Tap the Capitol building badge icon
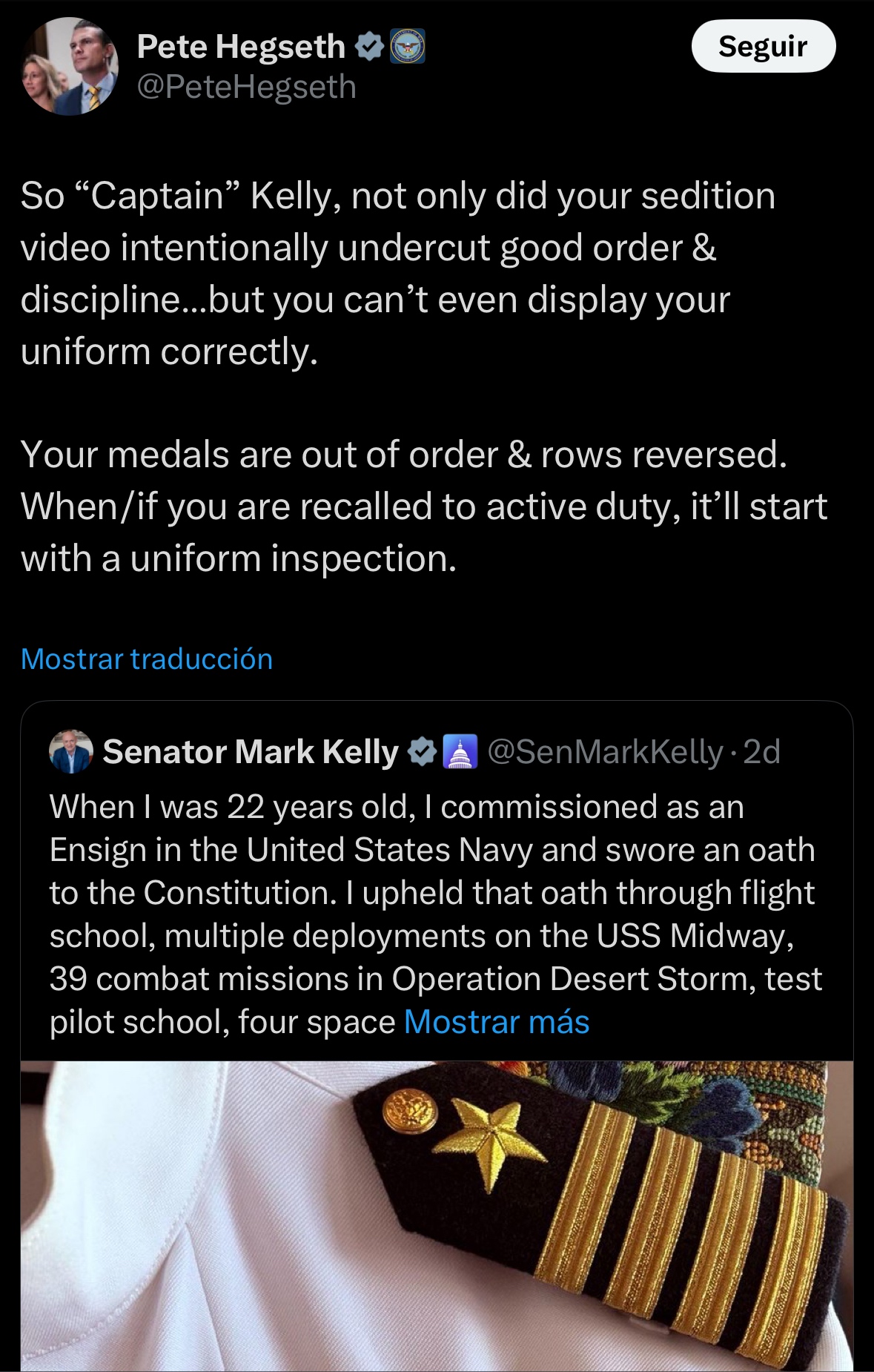 (x=460, y=751)
